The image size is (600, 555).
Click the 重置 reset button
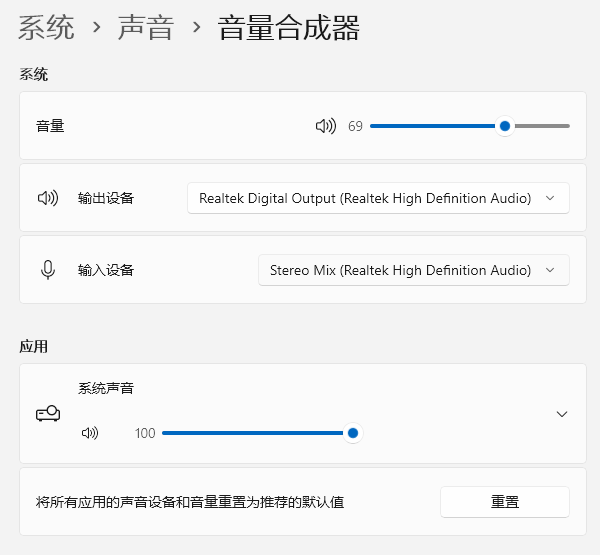click(x=505, y=502)
